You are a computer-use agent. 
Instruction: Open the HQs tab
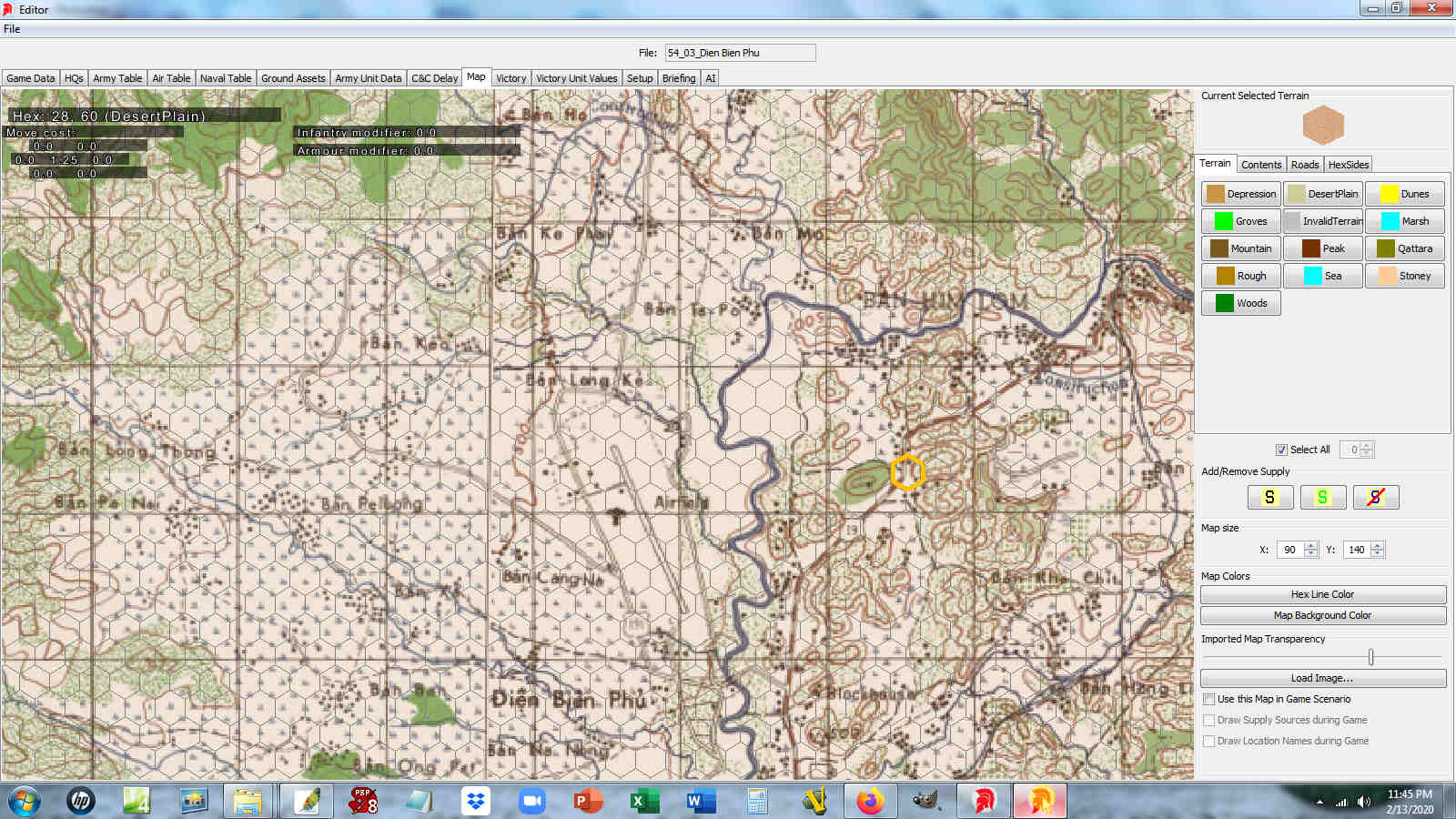pos(74,78)
